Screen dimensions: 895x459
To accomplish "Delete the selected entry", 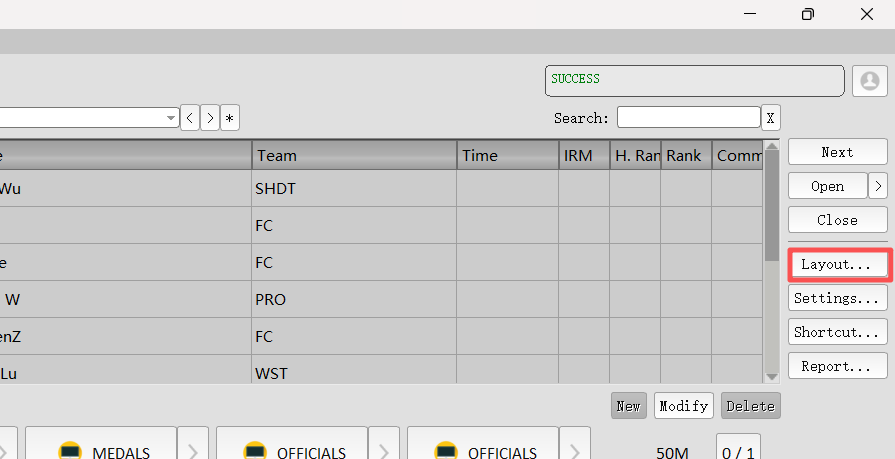I will pos(750,406).
